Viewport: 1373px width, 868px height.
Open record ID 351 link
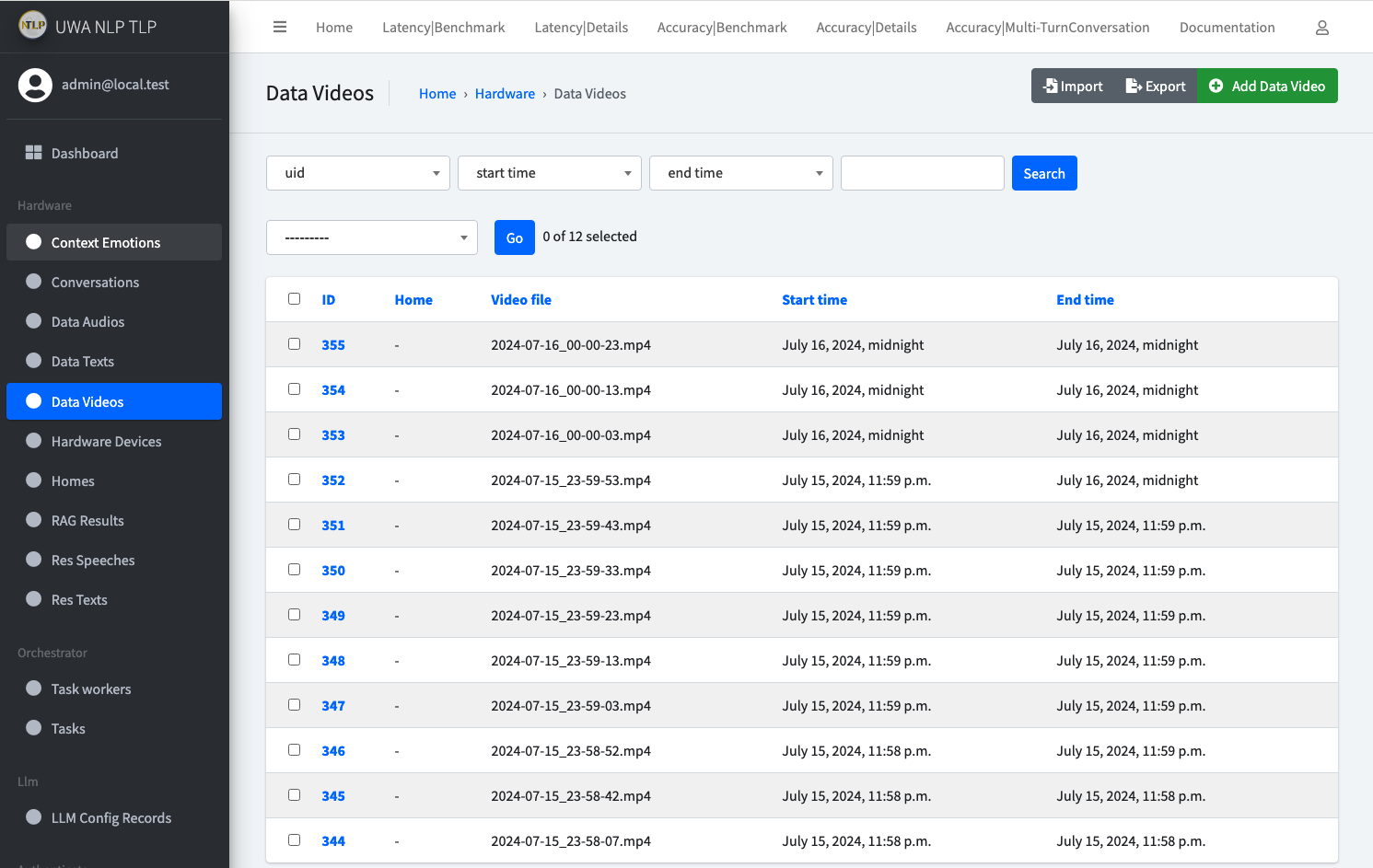[333, 526]
